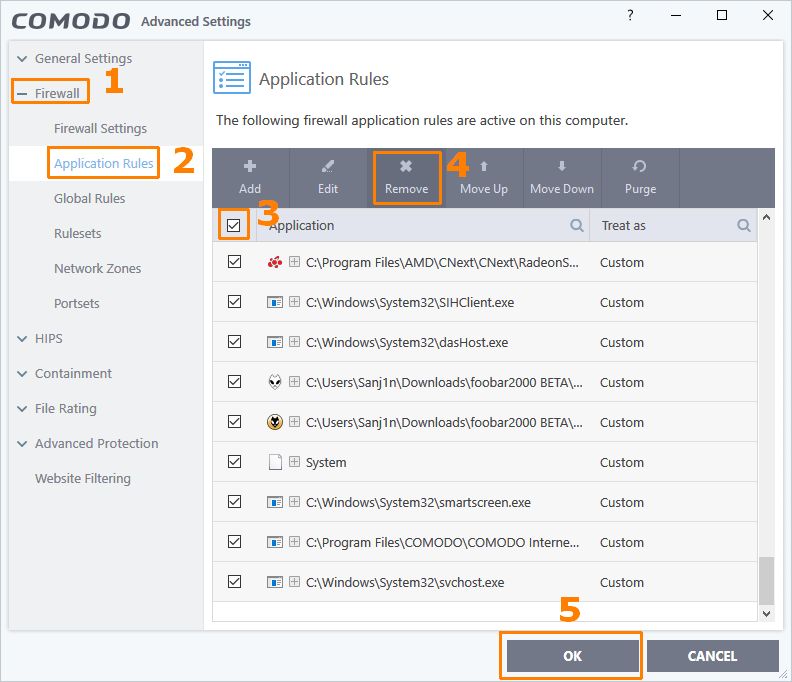Uncheck the AMD RadeonSoftware rule checkbox

tap(234, 262)
